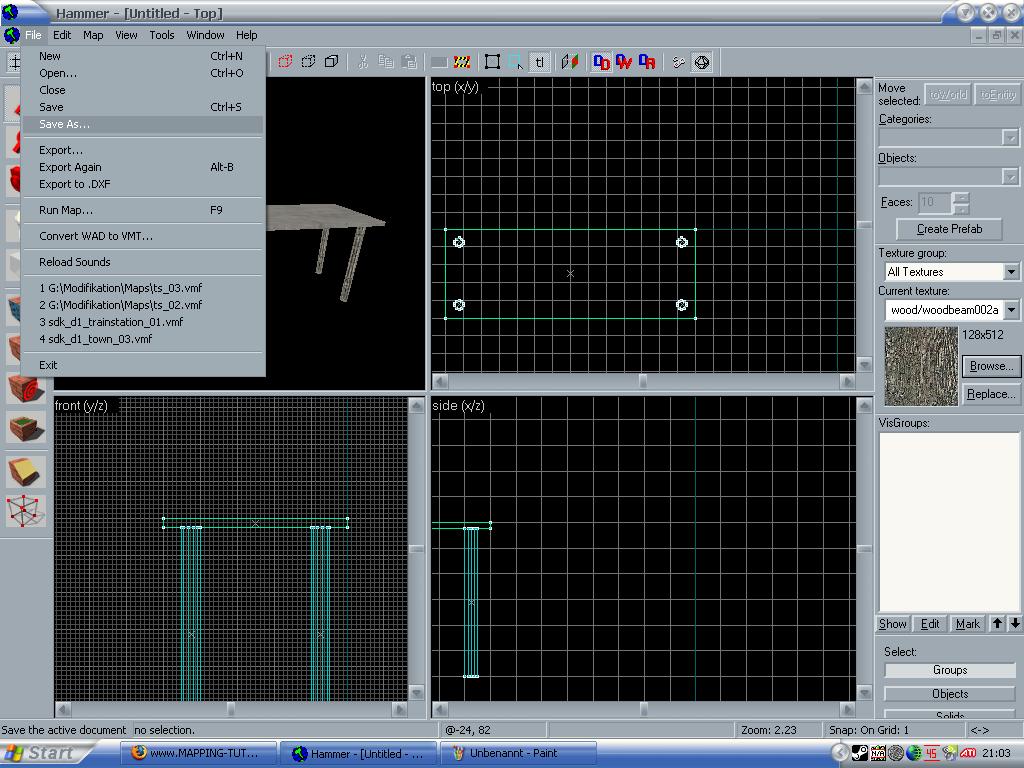
Task: Select the Clipping tool (yellow cut block)
Action: coord(26,472)
